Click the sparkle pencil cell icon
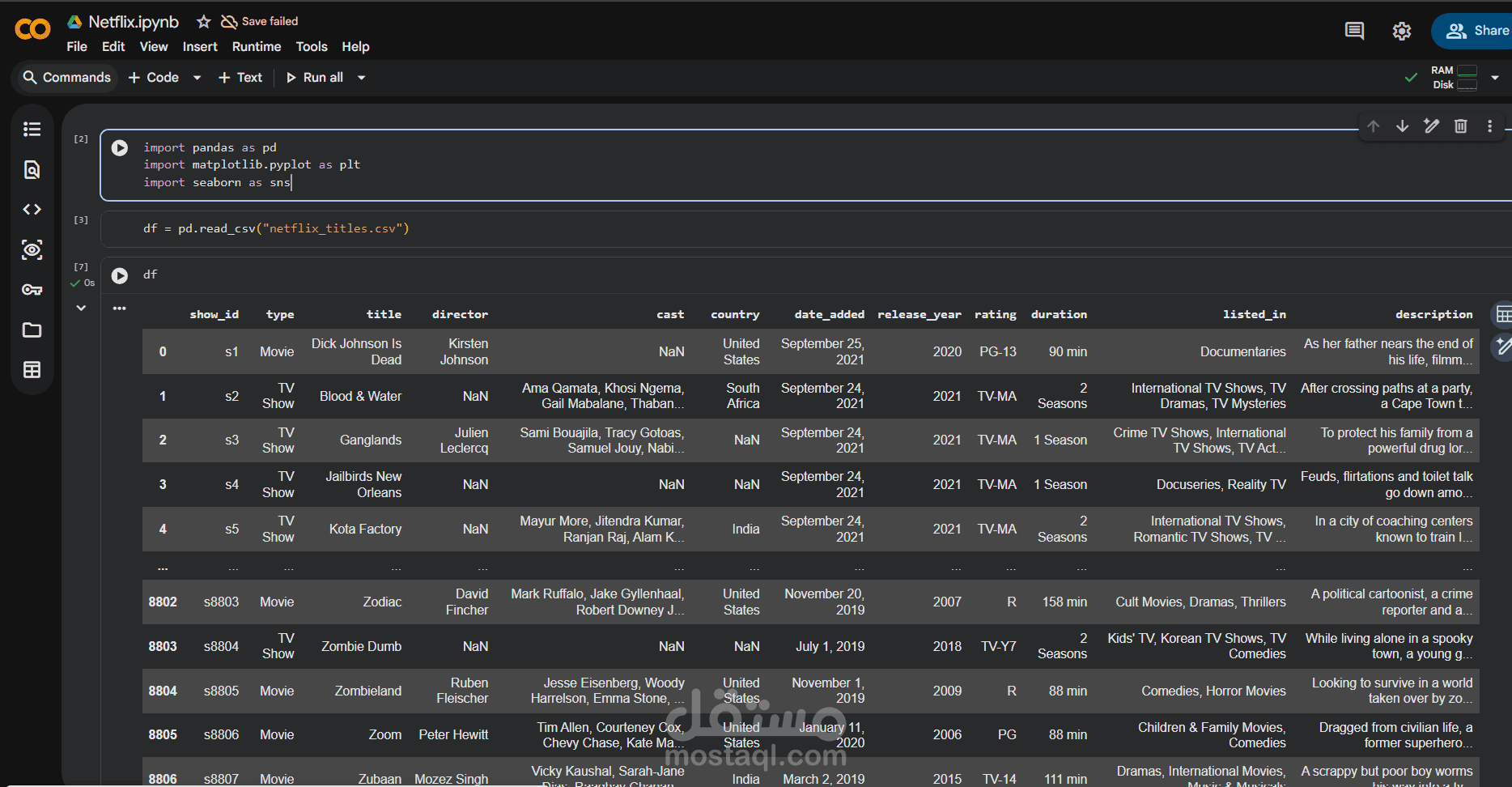The height and width of the screenshot is (787, 1512). click(1432, 126)
